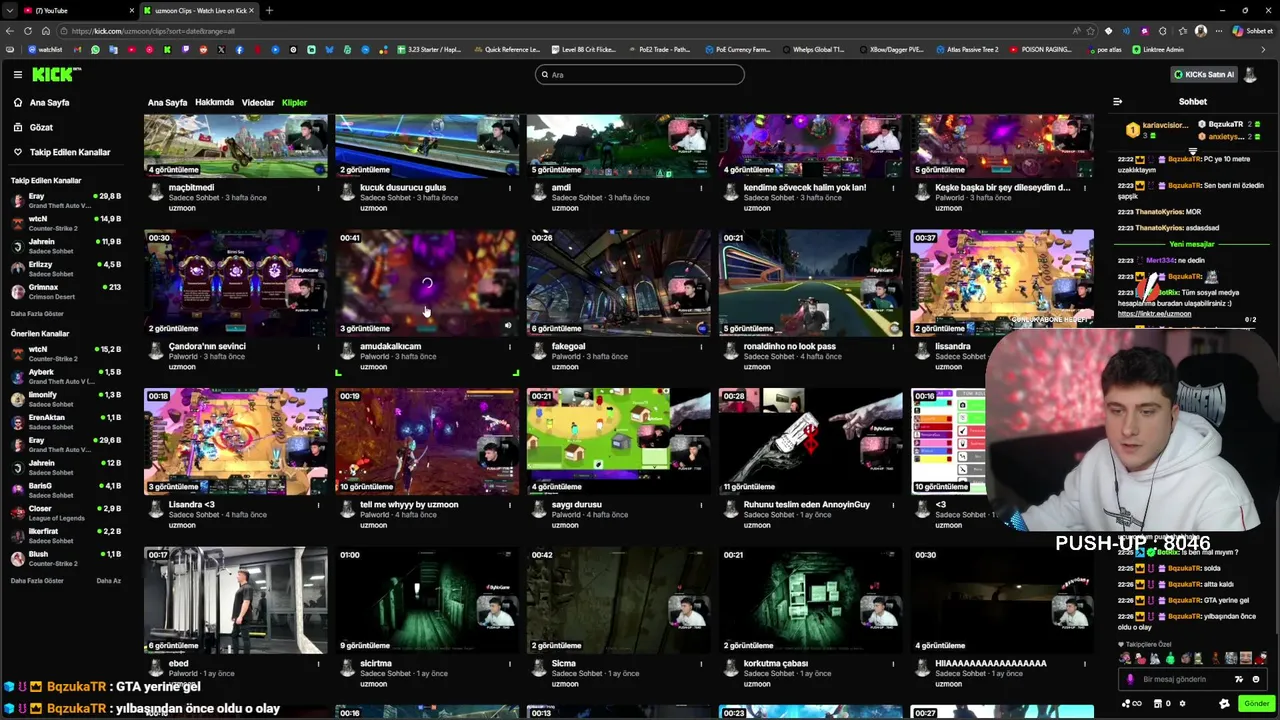Bookmark this page with the star icon
The height and width of the screenshot is (720, 1280).
[1091, 31]
